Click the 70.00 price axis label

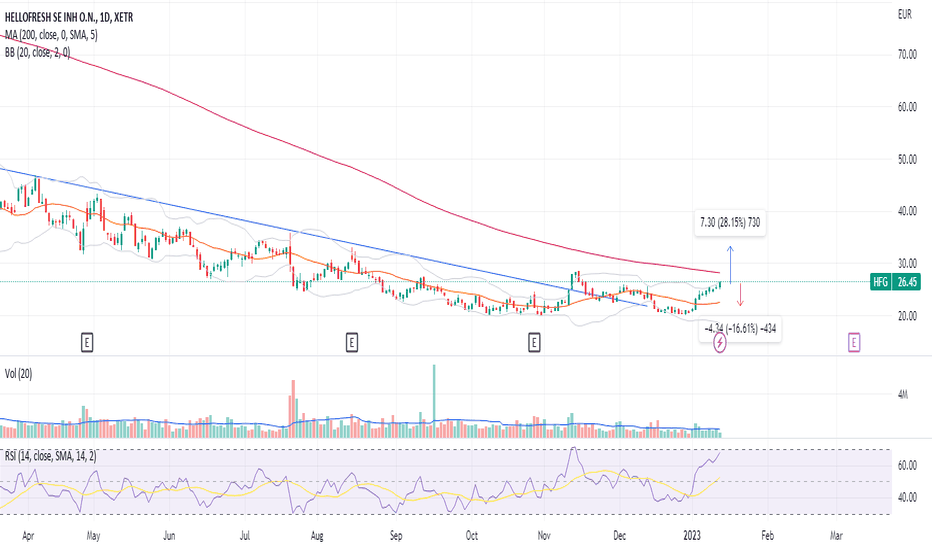pos(907,54)
